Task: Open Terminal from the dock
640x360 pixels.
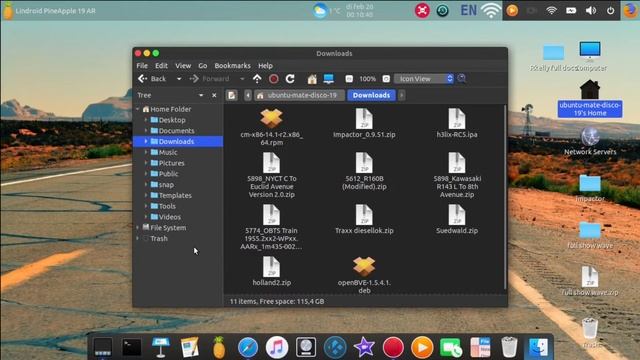Action: point(132,347)
